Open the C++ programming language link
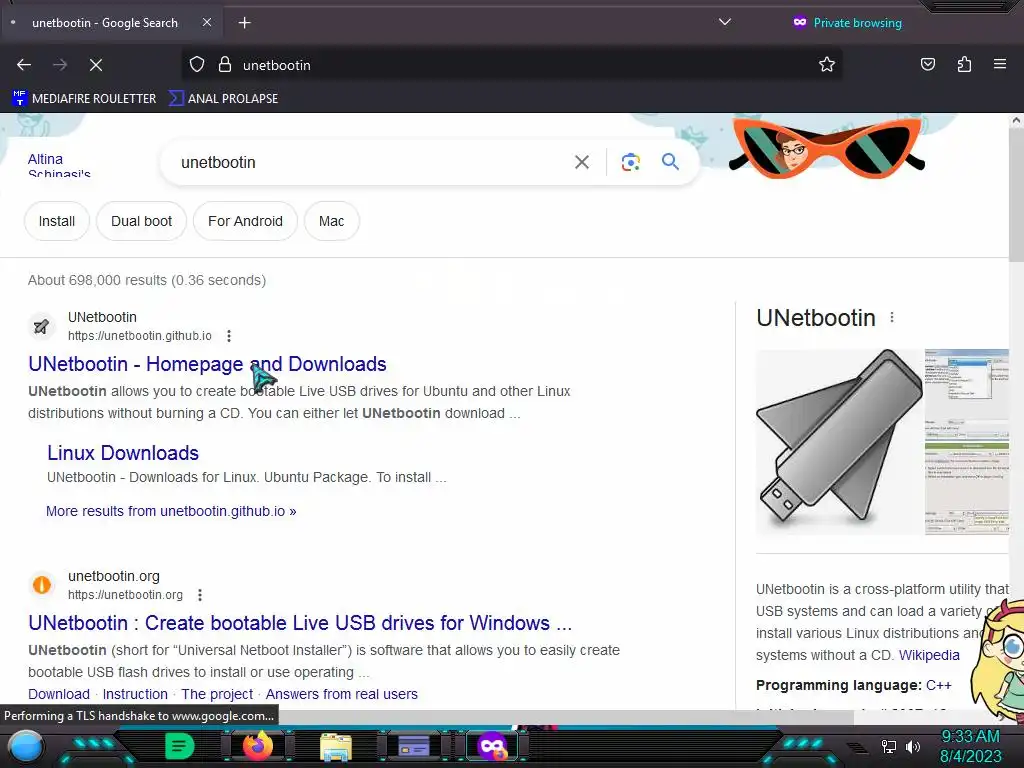The height and width of the screenshot is (768, 1024). click(x=938, y=685)
